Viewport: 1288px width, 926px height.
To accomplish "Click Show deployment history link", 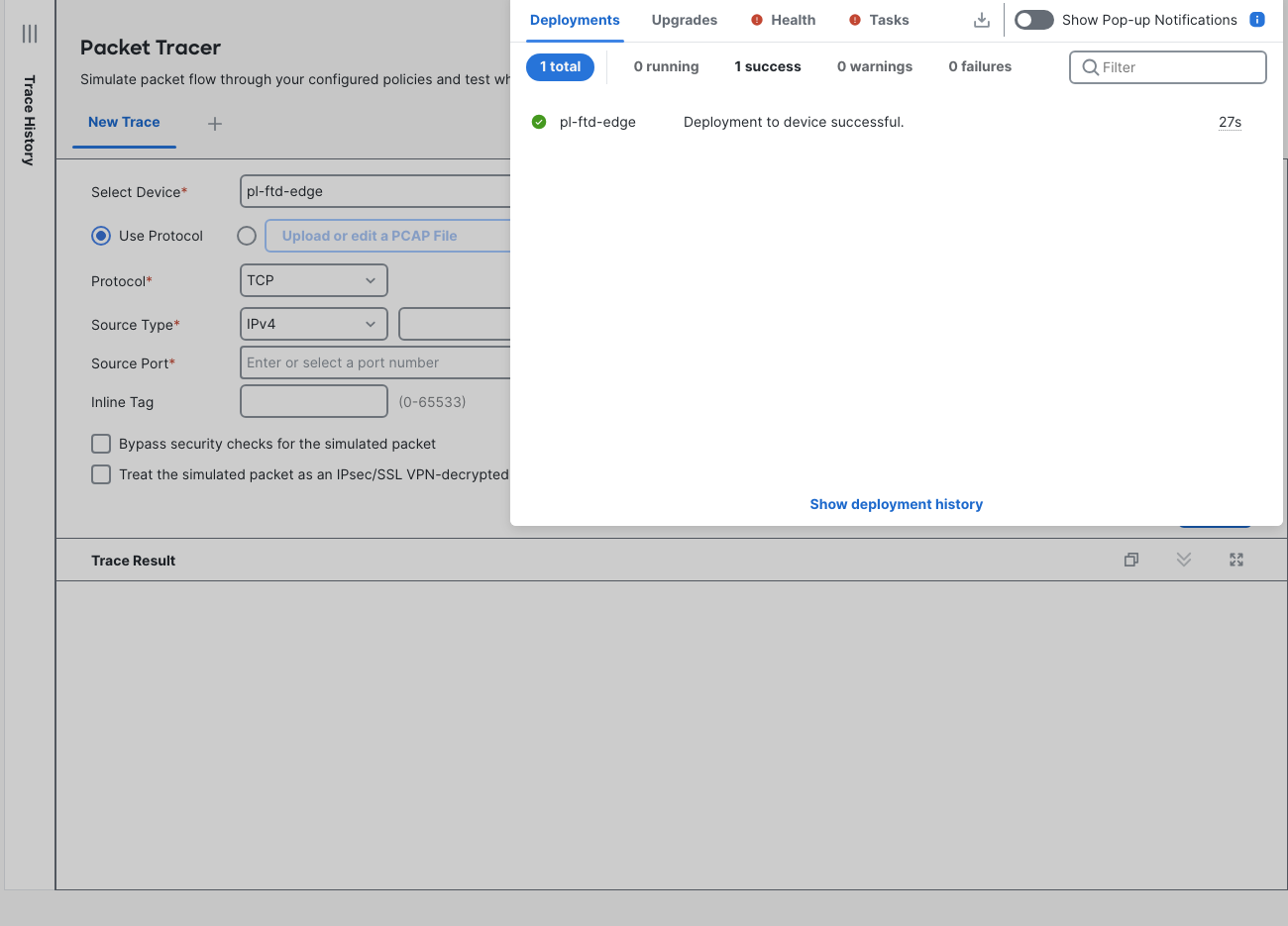I will [x=897, y=504].
